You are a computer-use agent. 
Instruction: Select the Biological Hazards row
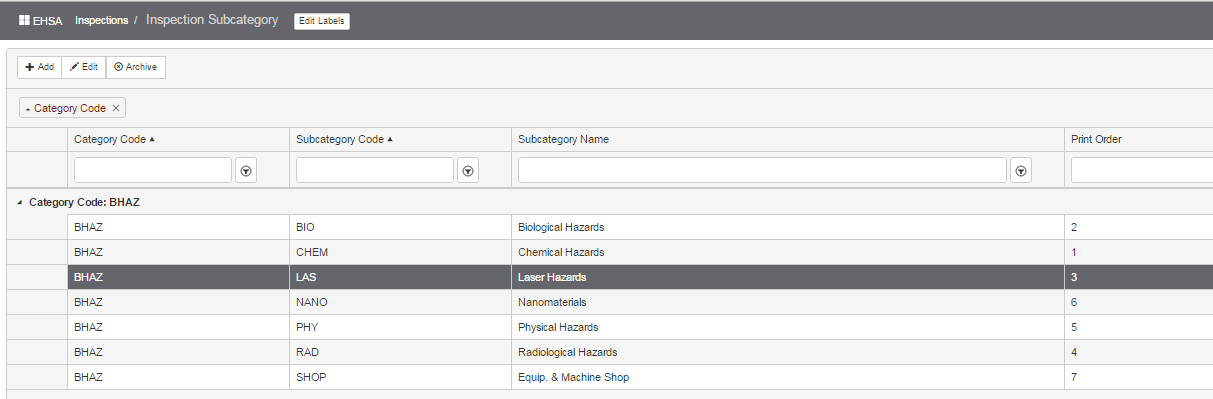[610, 227]
